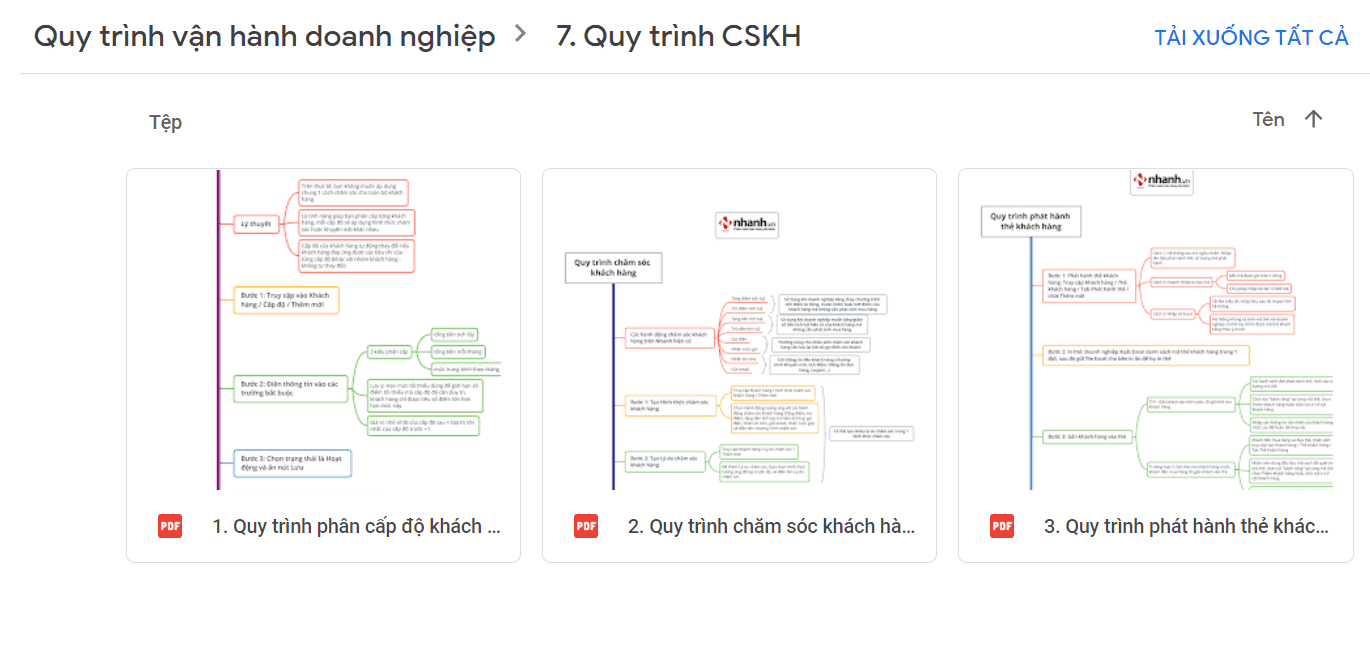Open file name 2. Quy trình chăm sóc
This screenshot has height=656, width=1370.
point(771,526)
